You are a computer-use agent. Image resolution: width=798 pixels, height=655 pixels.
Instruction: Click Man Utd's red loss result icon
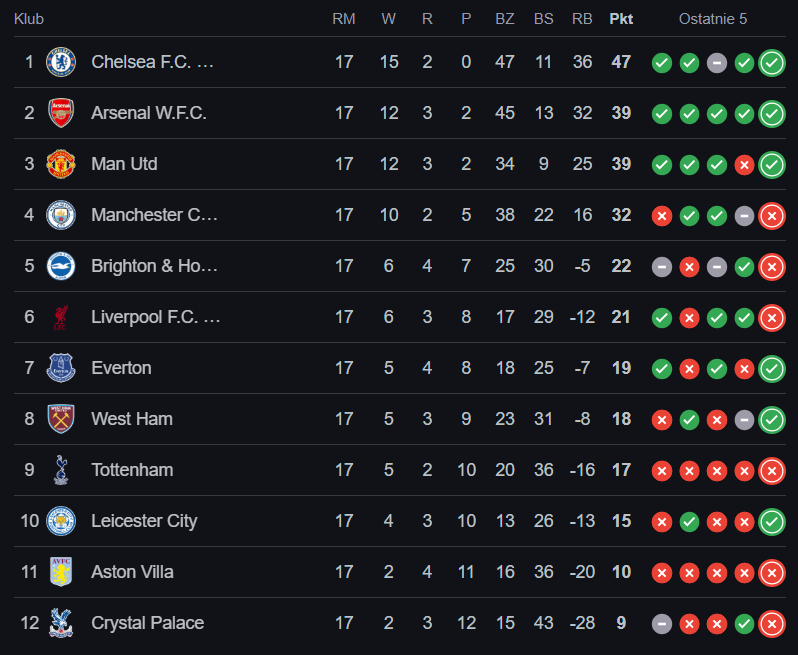[x=744, y=165]
